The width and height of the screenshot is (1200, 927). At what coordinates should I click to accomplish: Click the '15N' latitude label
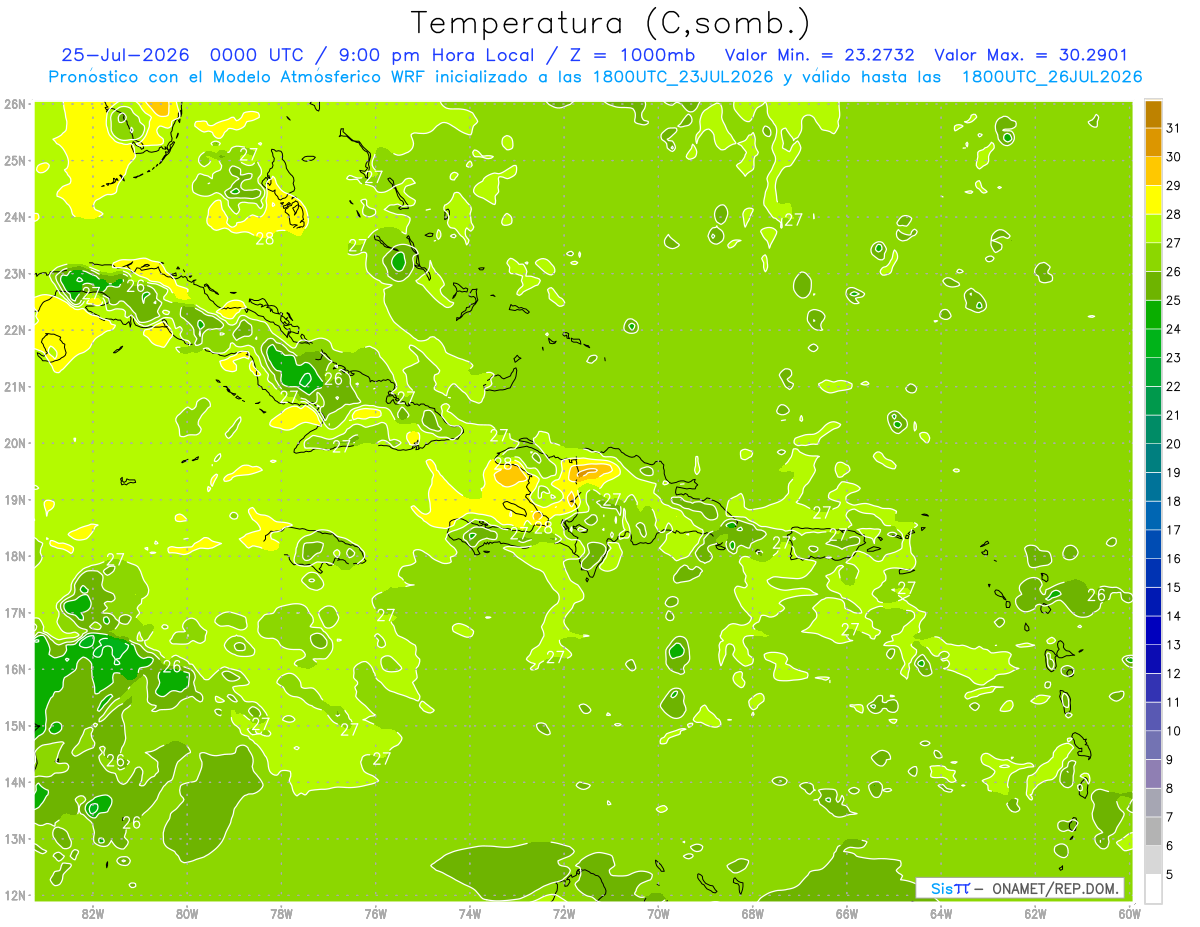pos(14,726)
